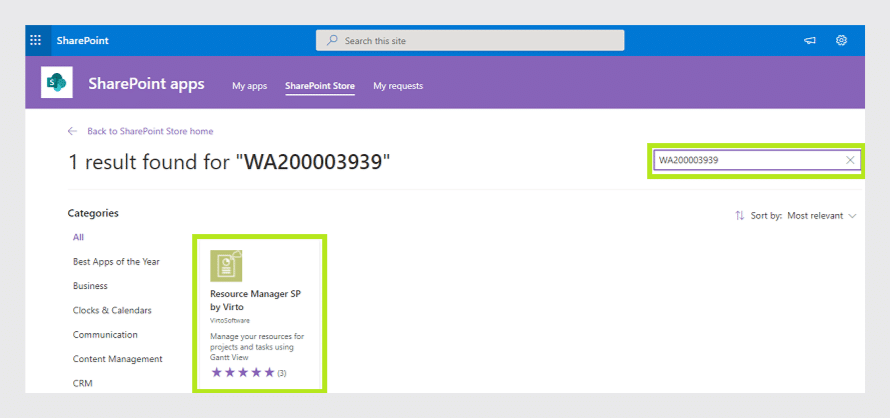This screenshot has height=418, width=890.
Task: Open the app launcher waffle icon
Action: point(35,40)
